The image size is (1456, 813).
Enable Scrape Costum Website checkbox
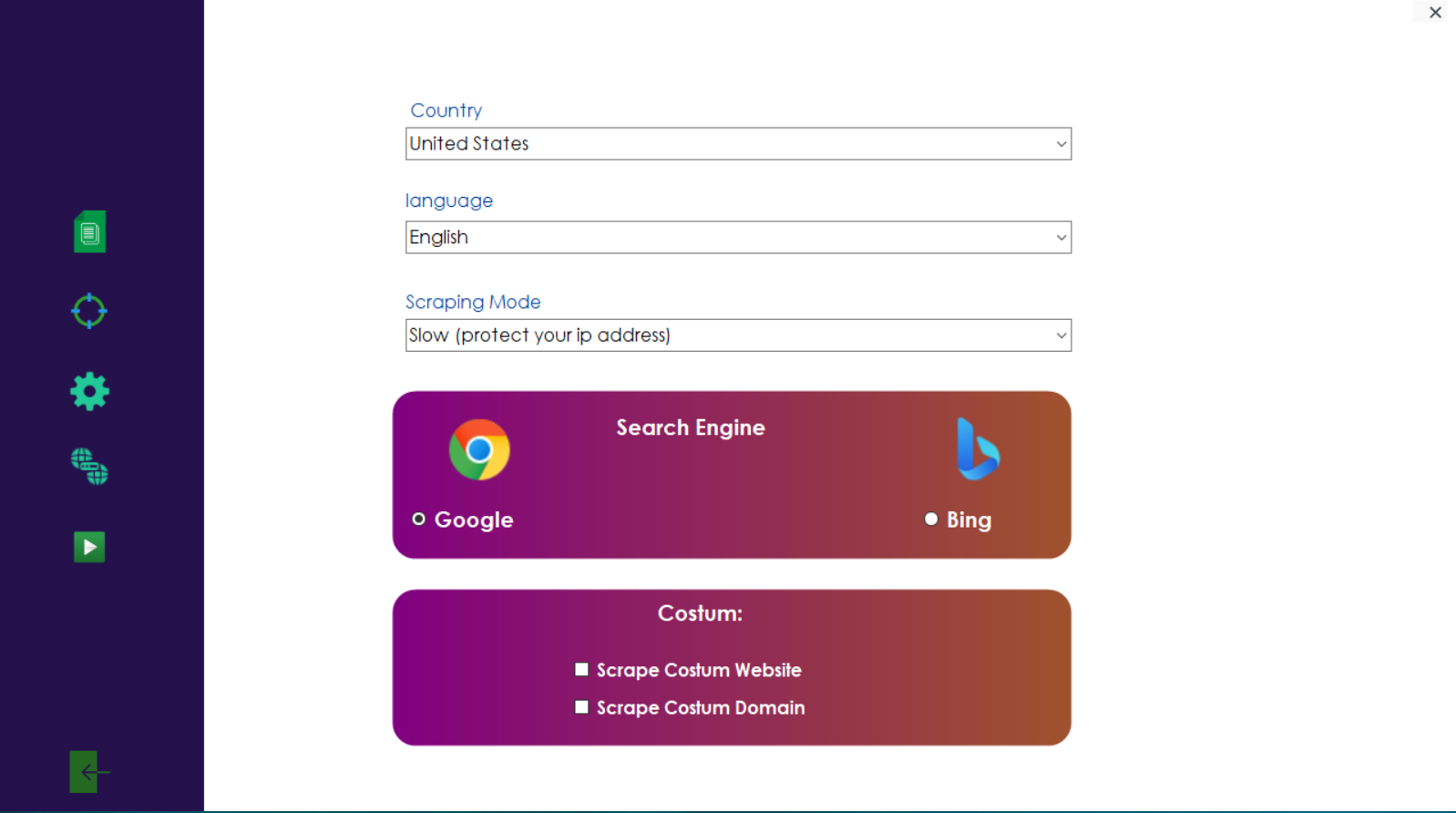click(x=581, y=669)
